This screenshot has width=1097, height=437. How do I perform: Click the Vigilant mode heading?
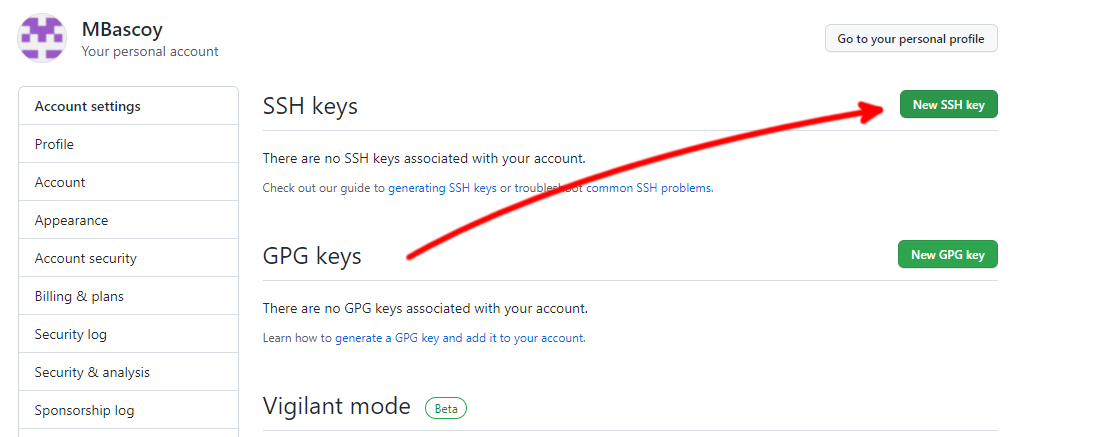point(336,406)
